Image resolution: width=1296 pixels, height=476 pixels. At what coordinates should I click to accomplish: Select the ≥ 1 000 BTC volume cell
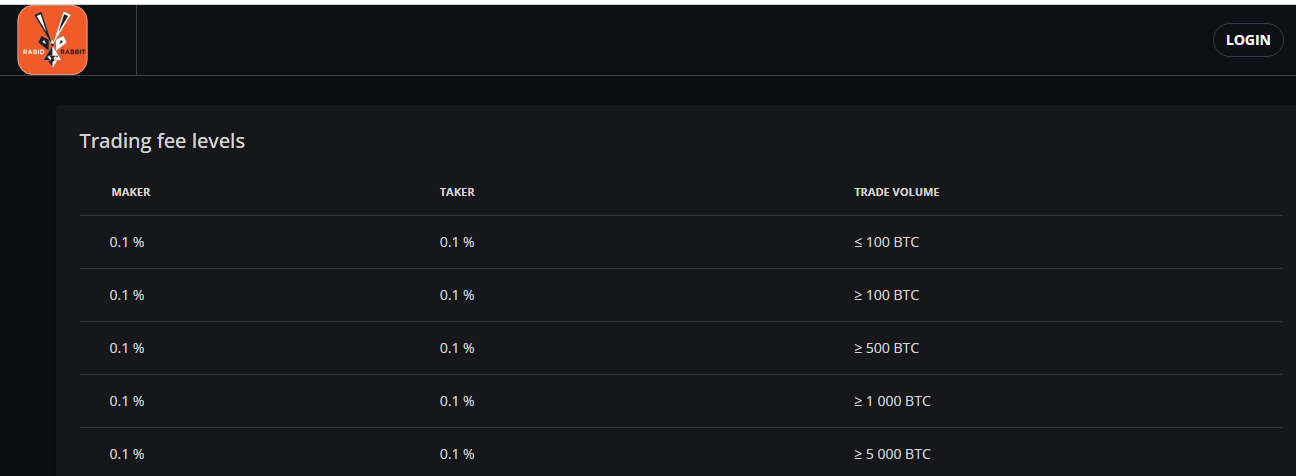[x=892, y=401]
